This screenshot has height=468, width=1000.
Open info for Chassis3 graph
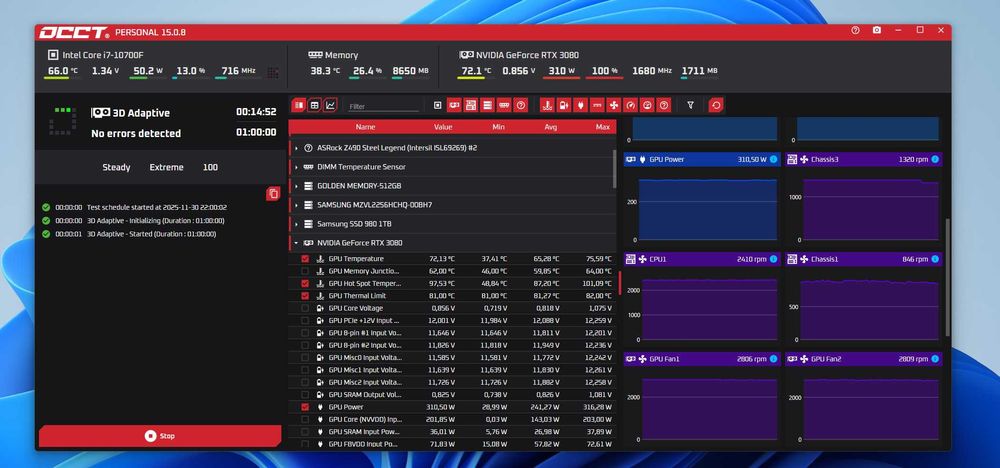click(x=935, y=159)
